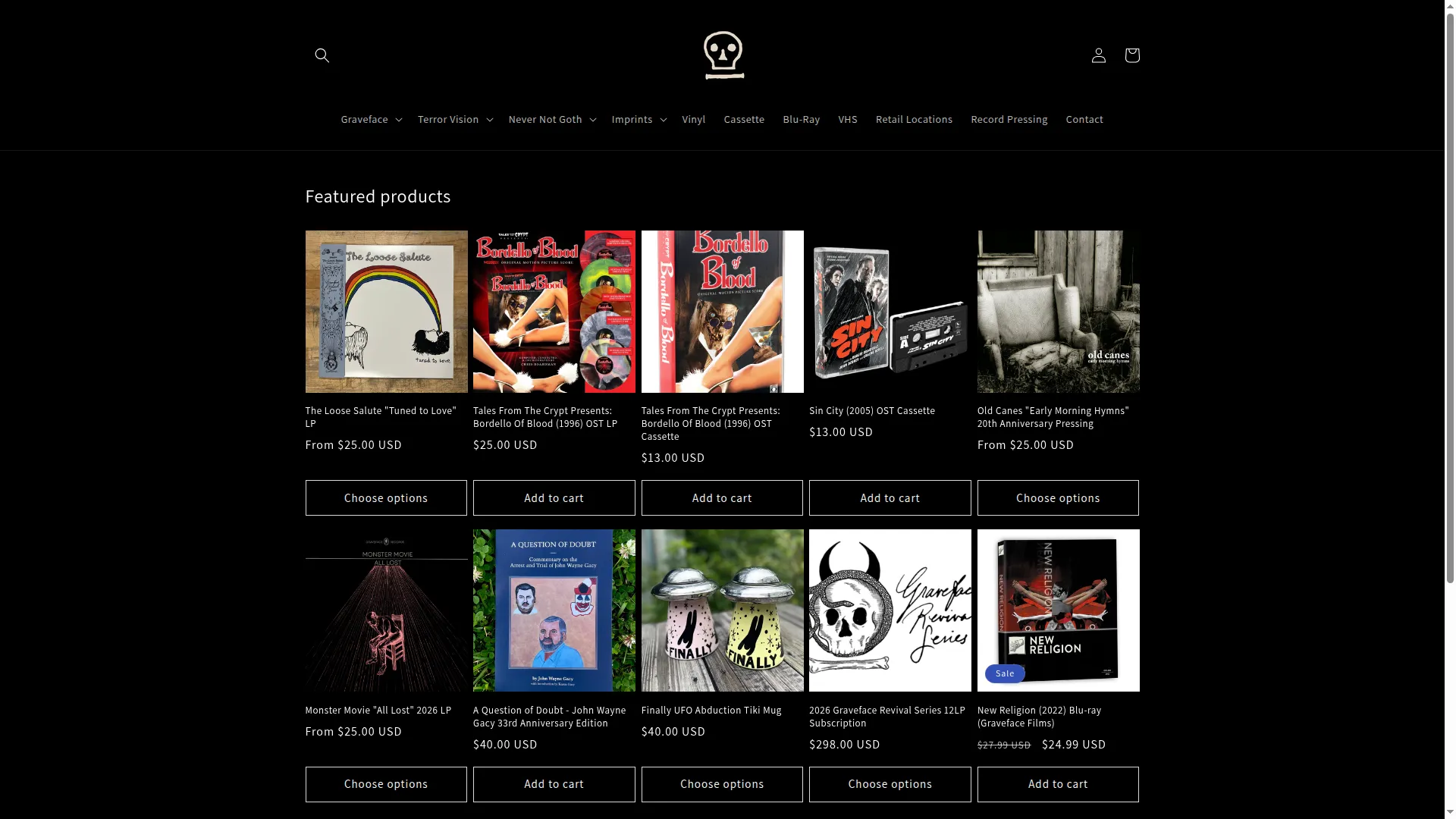
Task: Open the shopping cart icon
Action: 1131,55
